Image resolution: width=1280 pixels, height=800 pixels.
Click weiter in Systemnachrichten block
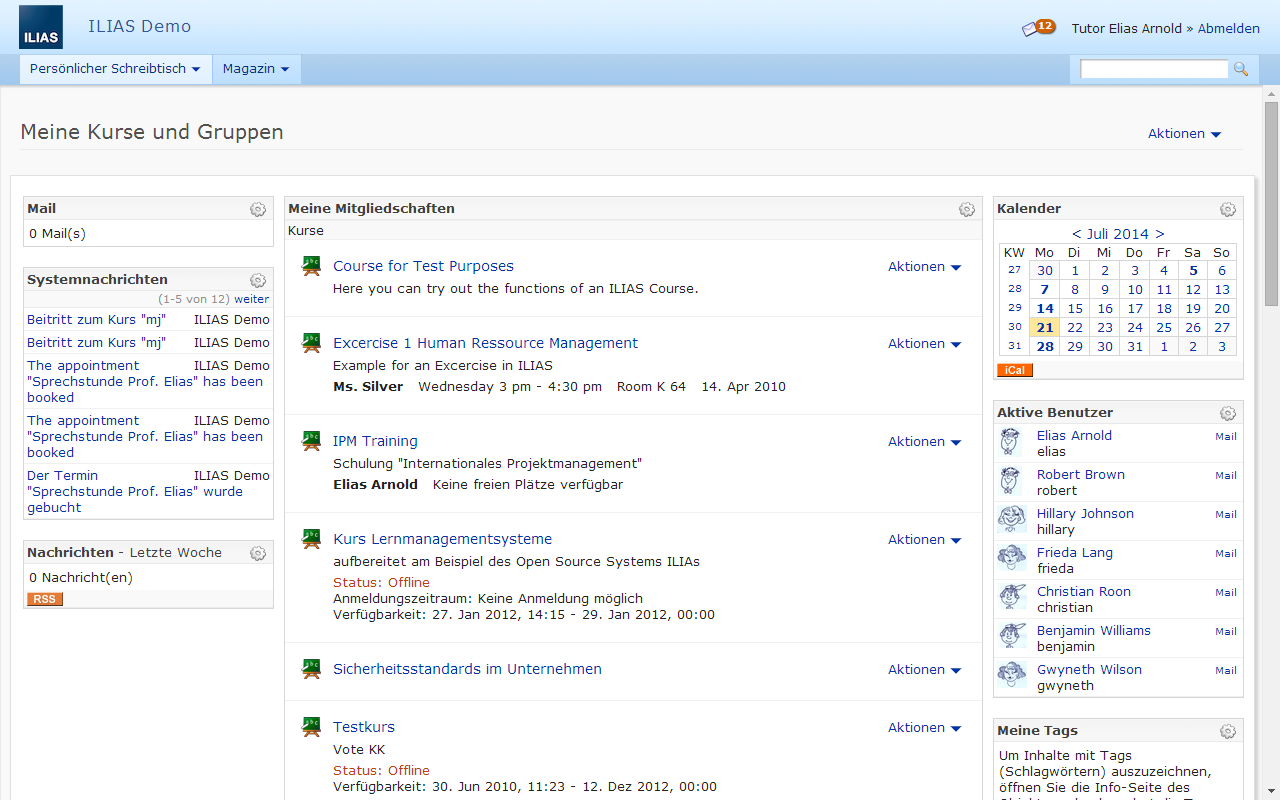pyautogui.click(x=251, y=299)
